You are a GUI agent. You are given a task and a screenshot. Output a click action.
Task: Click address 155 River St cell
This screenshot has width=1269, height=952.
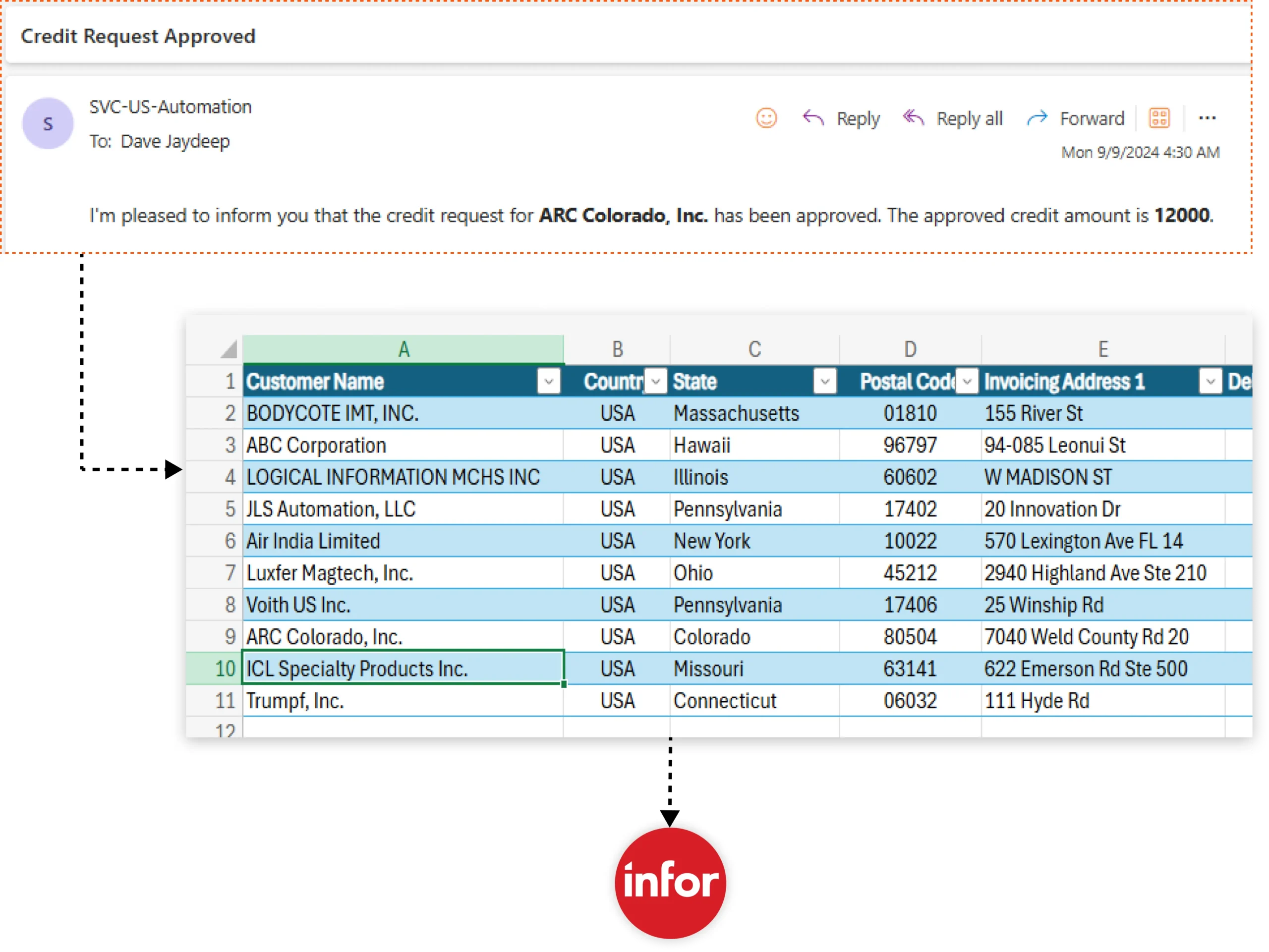click(1103, 413)
